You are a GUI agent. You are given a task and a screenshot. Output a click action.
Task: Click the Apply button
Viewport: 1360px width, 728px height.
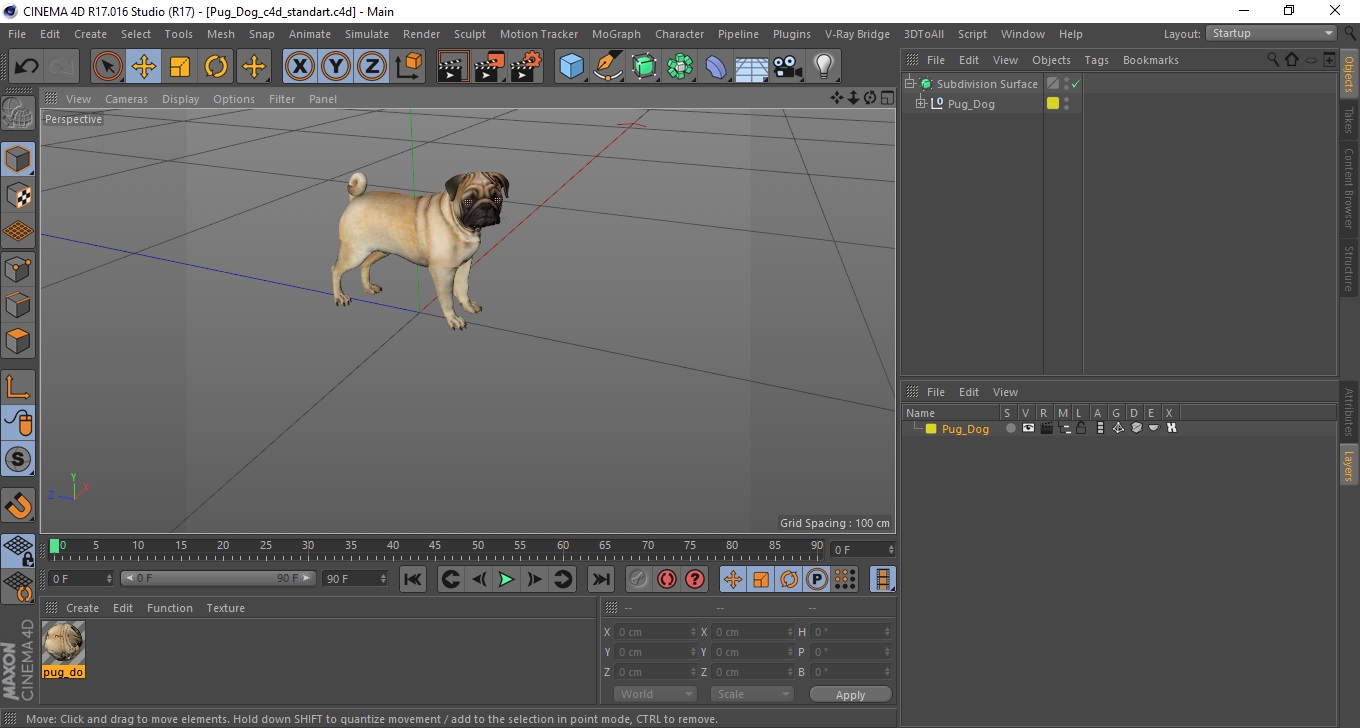(850, 694)
